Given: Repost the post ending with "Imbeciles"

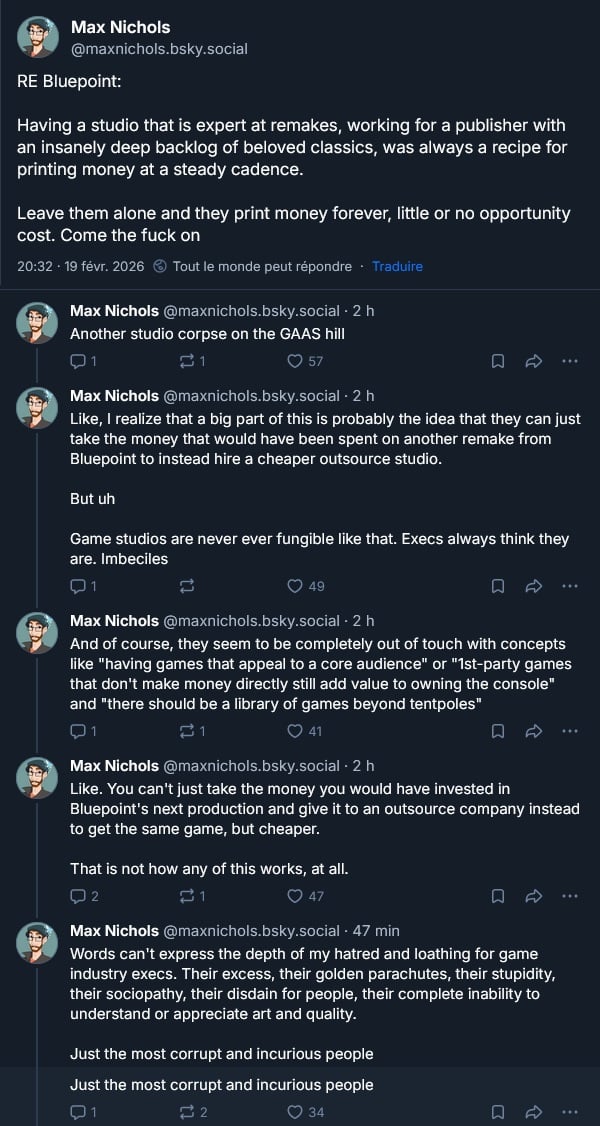Looking at the screenshot, I should (188, 586).
